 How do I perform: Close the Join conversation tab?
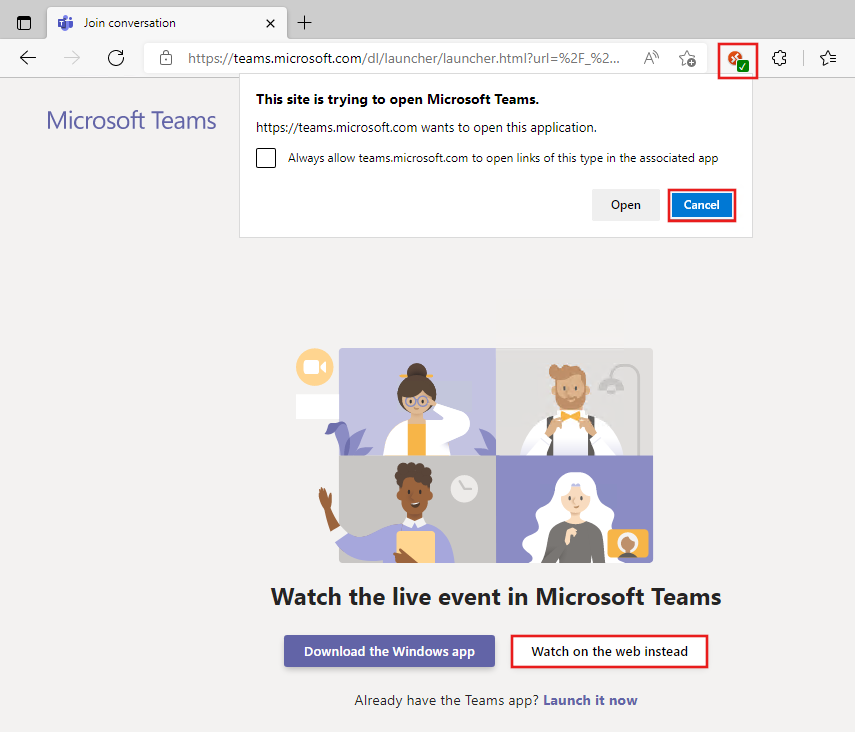pos(270,23)
